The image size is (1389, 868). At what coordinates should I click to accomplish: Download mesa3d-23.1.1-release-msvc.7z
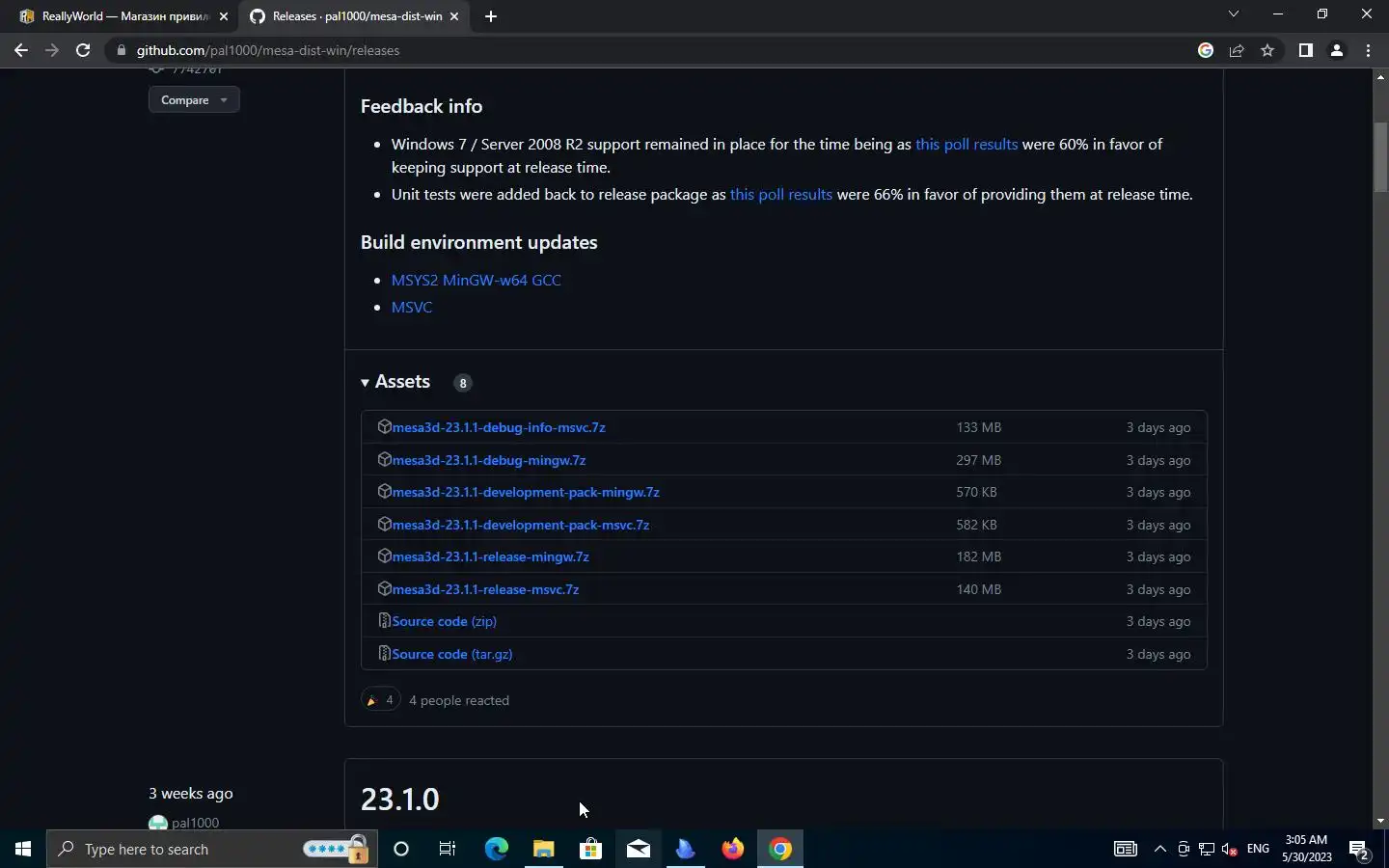pyautogui.click(x=486, y=589)
